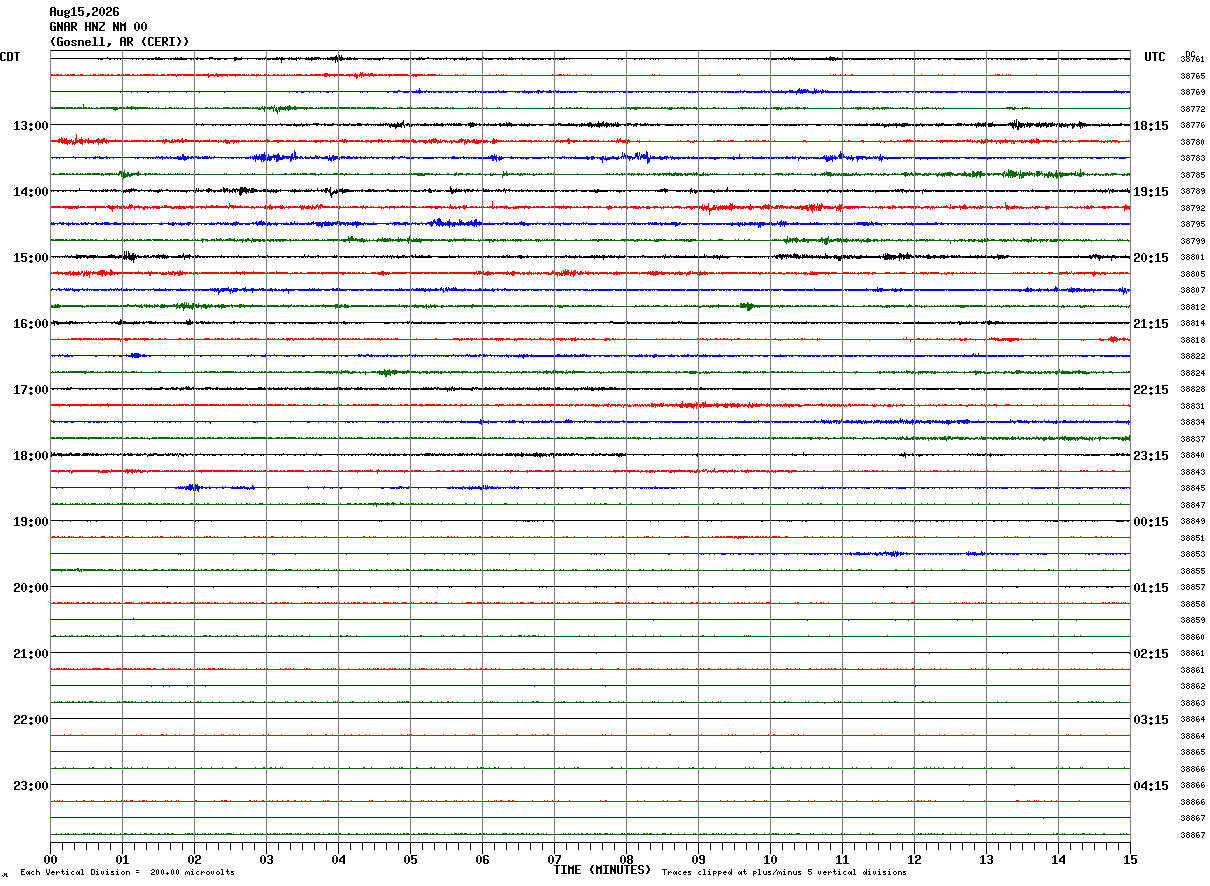Click the 16:00 CDT hour label

pyautogui.click(x=30, y=324)
